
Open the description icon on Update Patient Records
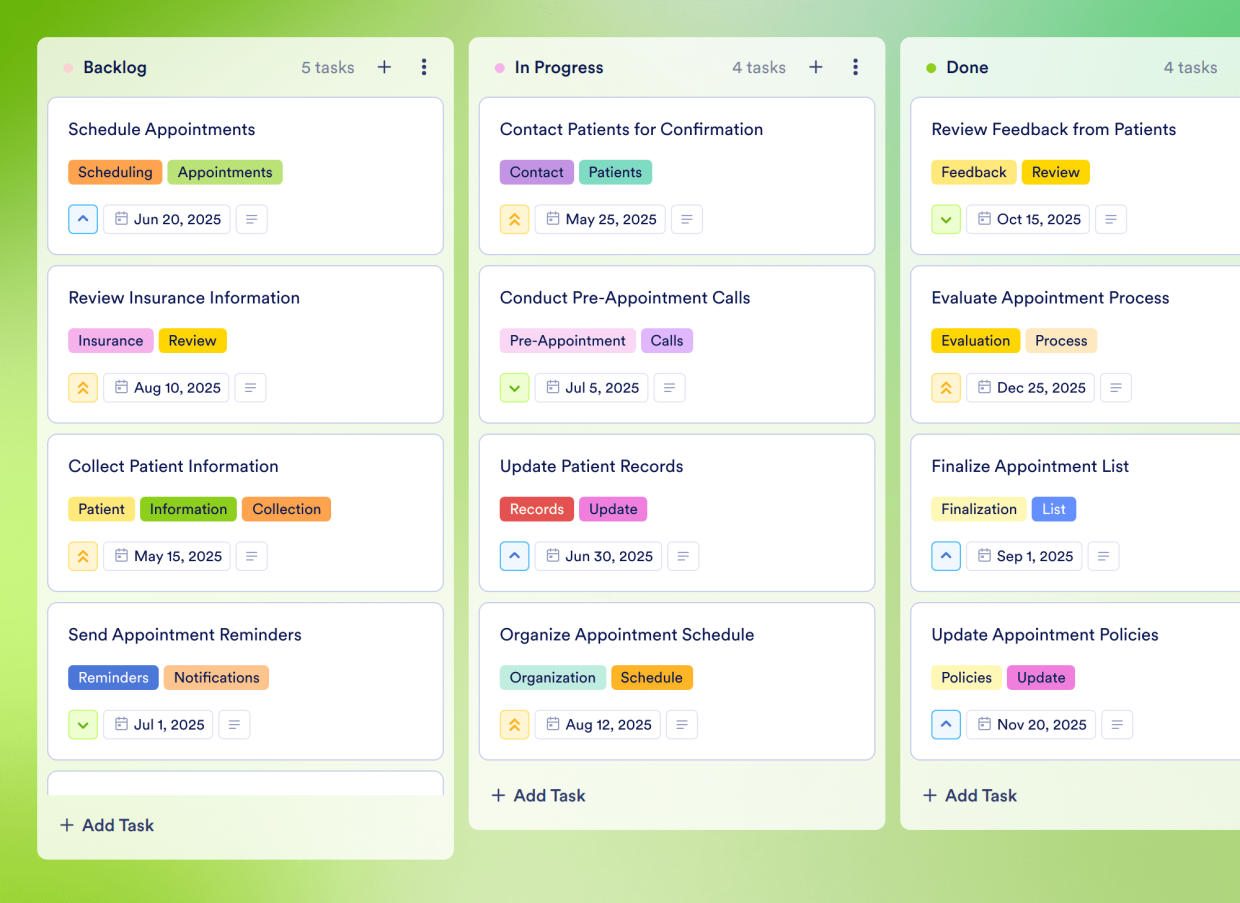pos(683,556)
